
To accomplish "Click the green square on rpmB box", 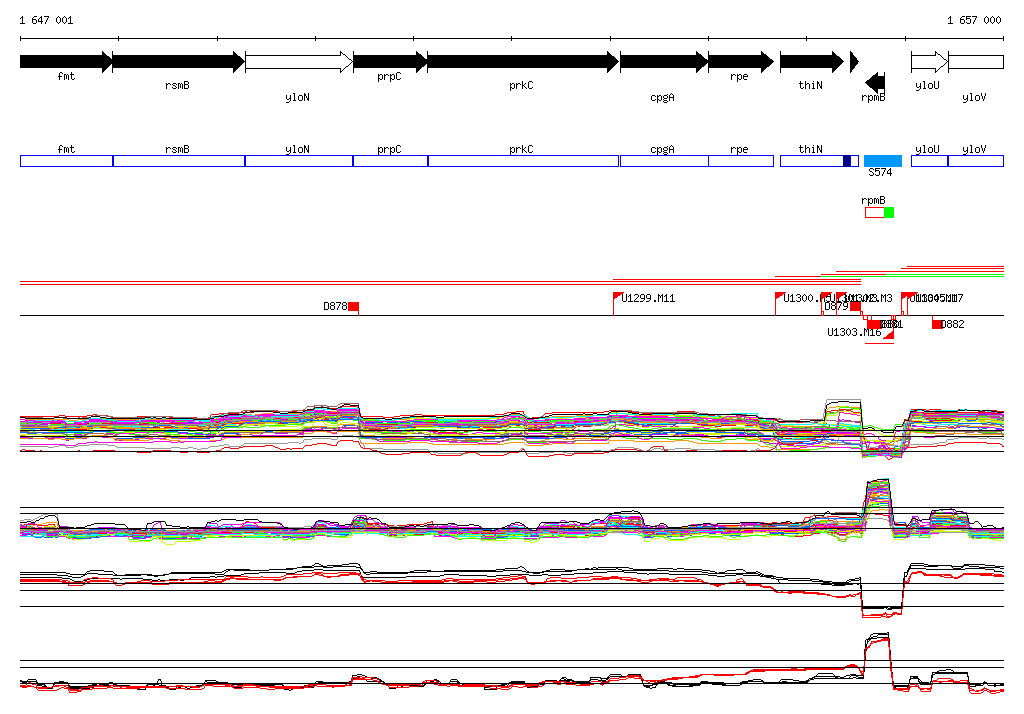I will coord(889,212).
